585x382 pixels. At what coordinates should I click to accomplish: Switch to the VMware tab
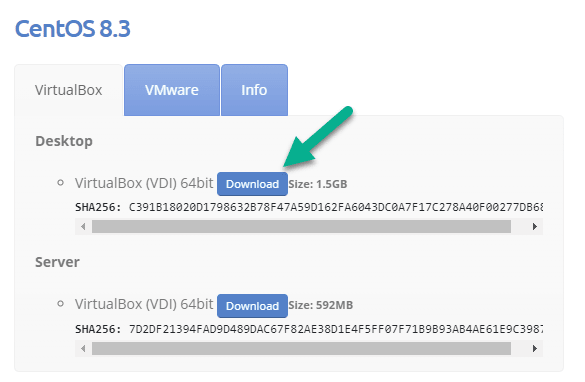[172, 90]
